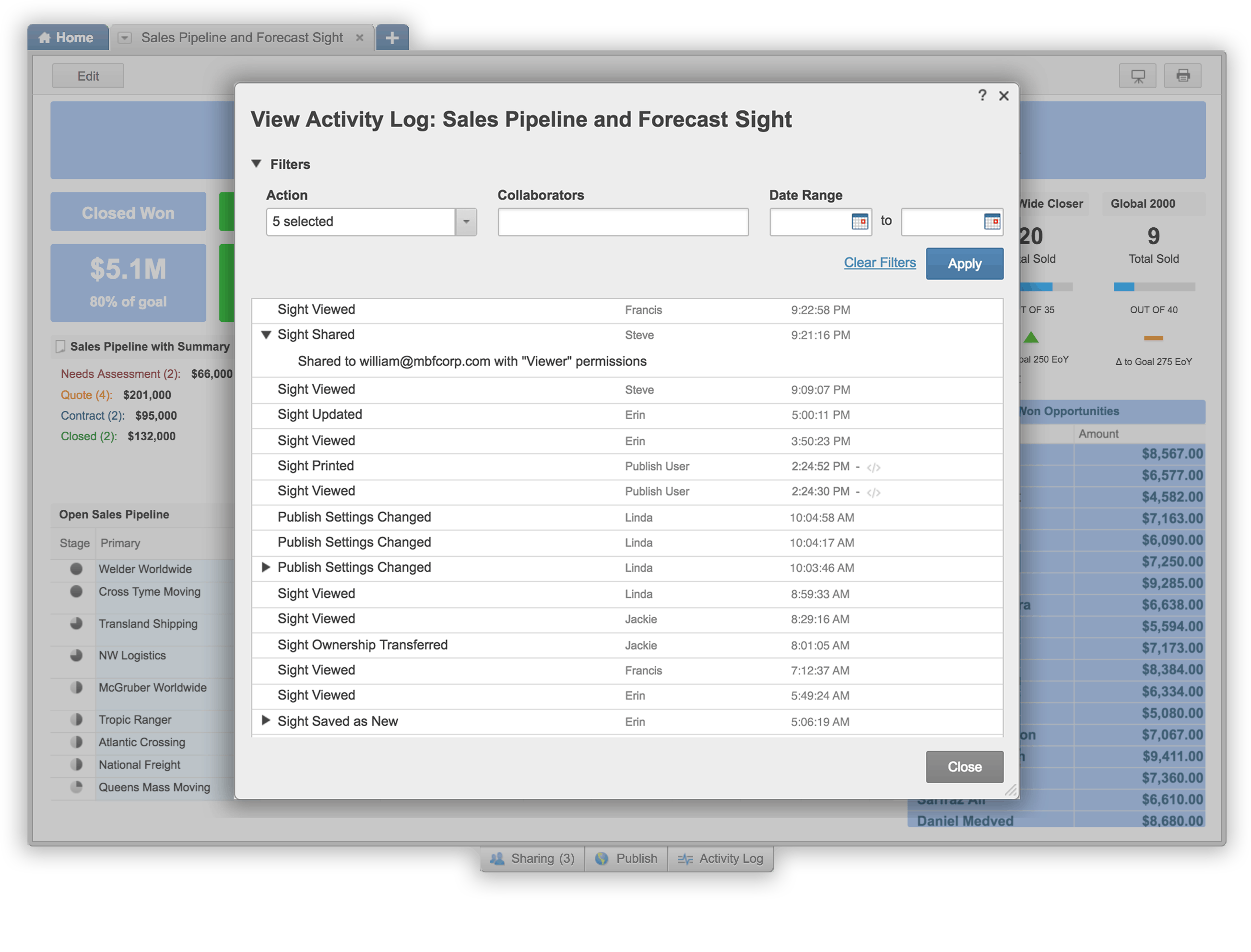The height and width of the screenshot is (952, 1251).
Task: Collapse the Filters section
Action: tap(257, 164)
